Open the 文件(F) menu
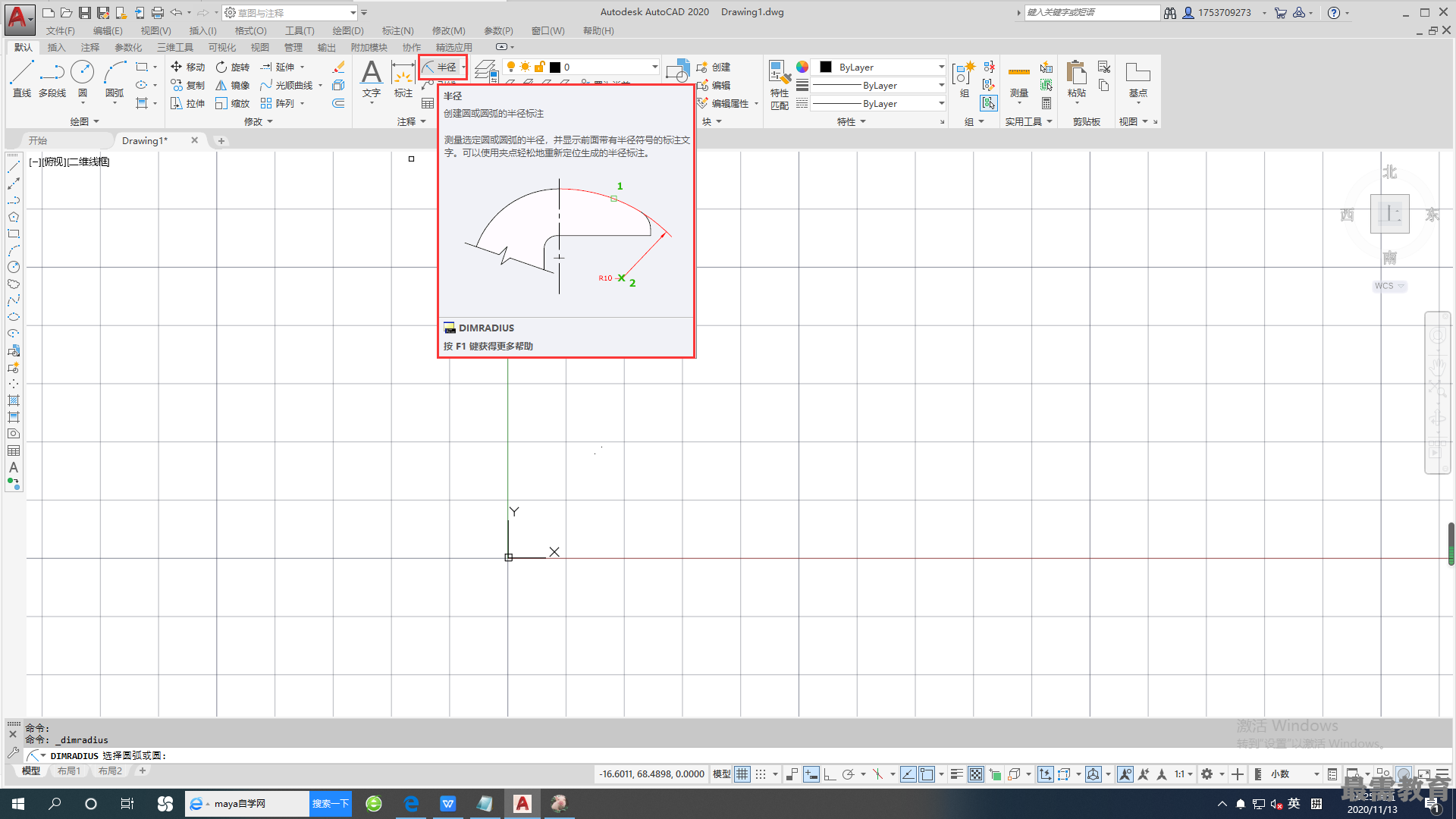1456x819 pixels. tap(61, 30)
